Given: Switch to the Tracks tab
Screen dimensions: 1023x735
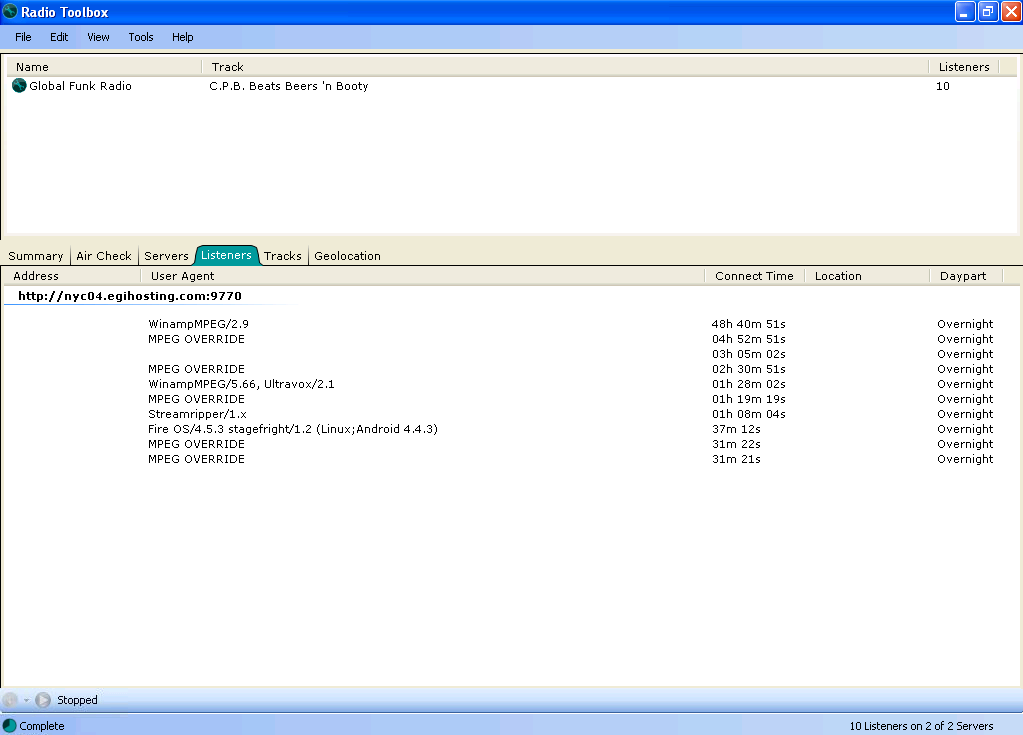Looking at the screenshot, I should point(283,256).
